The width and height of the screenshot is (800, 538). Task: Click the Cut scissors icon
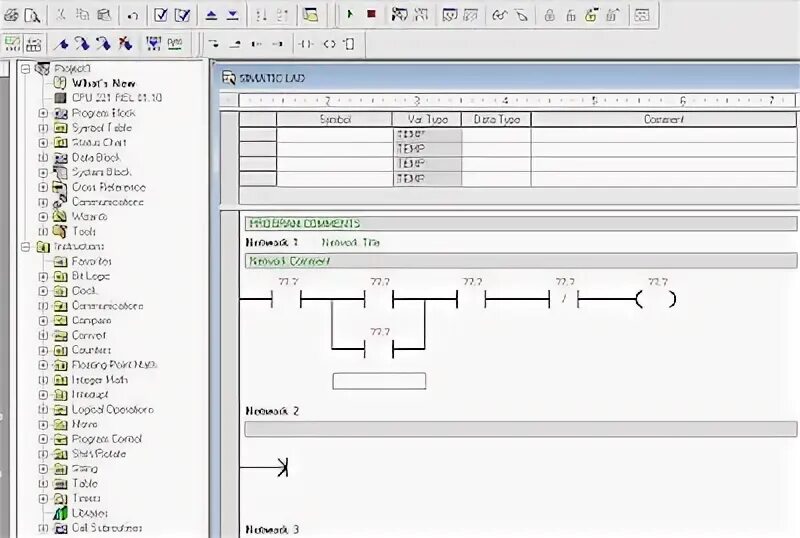point(61,15)
